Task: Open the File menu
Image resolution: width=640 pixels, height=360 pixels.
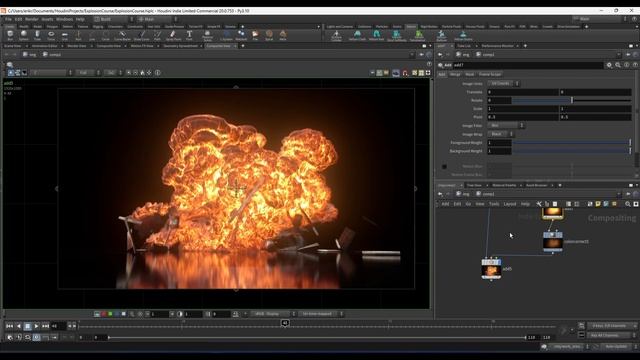Action: click(8, 19)
